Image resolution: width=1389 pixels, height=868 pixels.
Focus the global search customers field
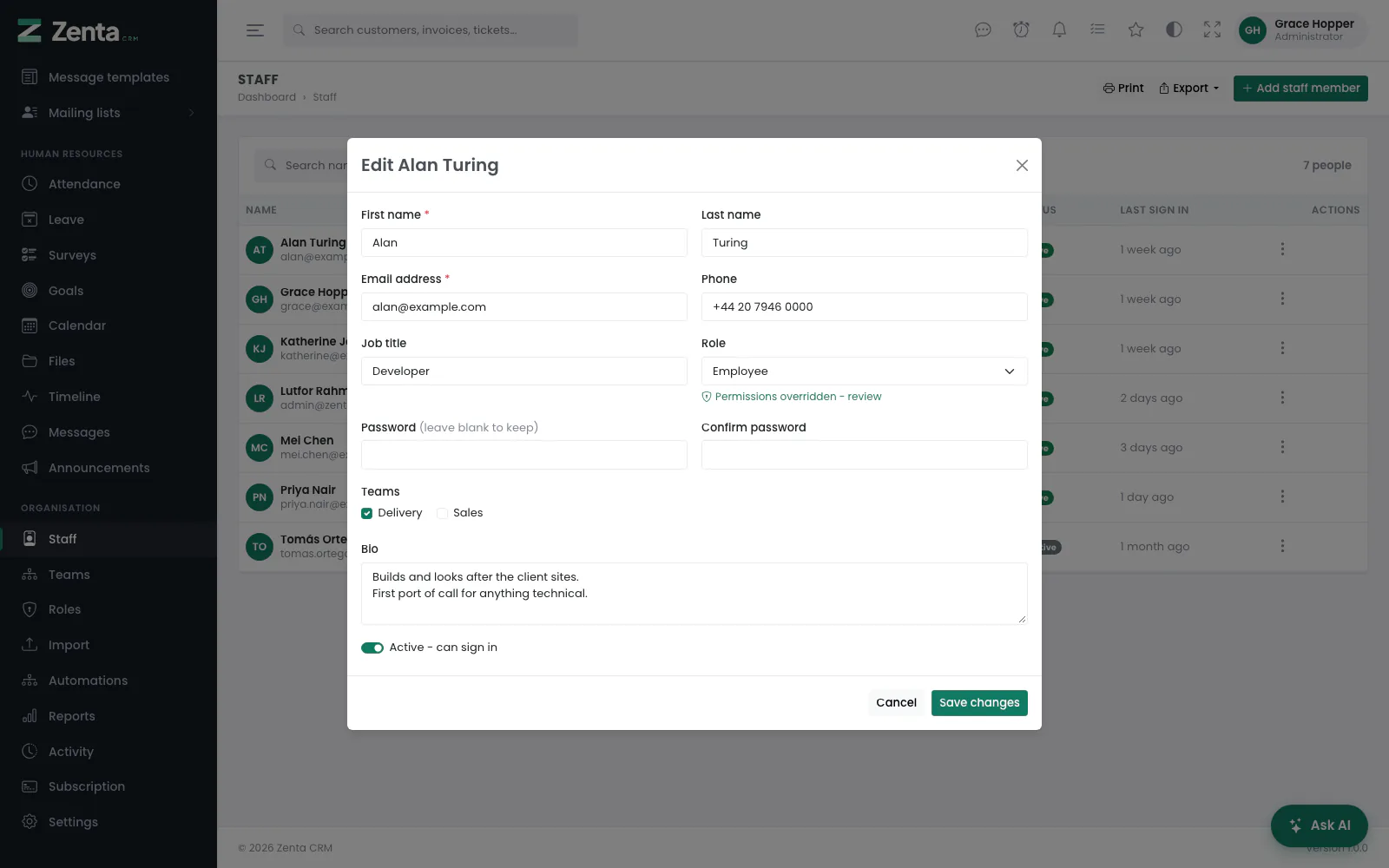[431, 30]
